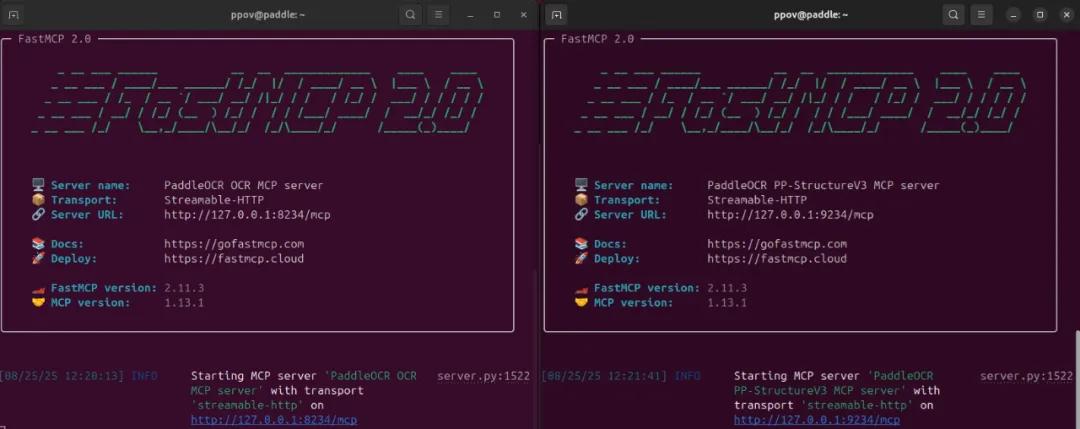Click 'PaddleOCR PP-StructureV3 MCP server' server name

click(823, 185)
